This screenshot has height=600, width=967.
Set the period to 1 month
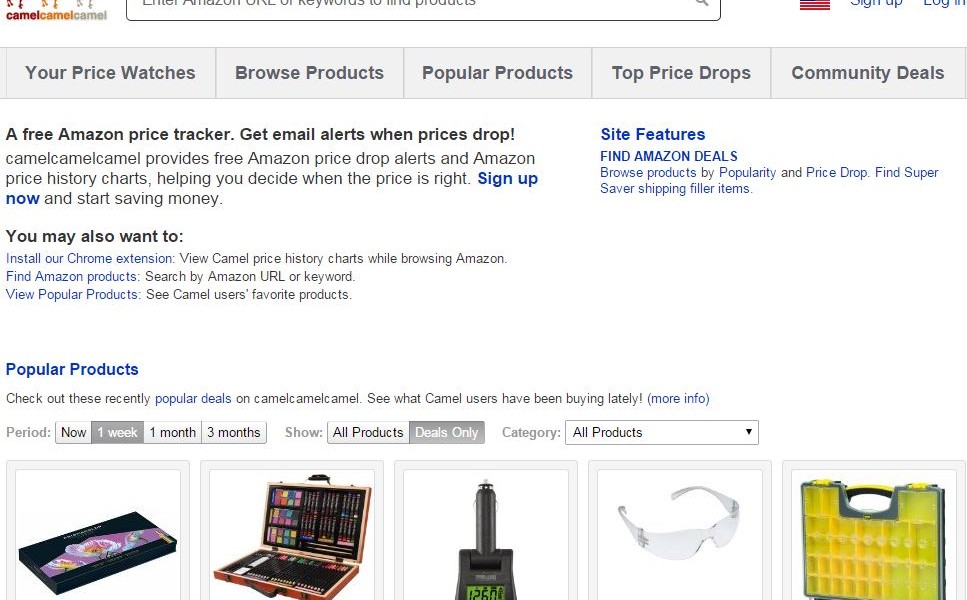(x=172, y=433)
